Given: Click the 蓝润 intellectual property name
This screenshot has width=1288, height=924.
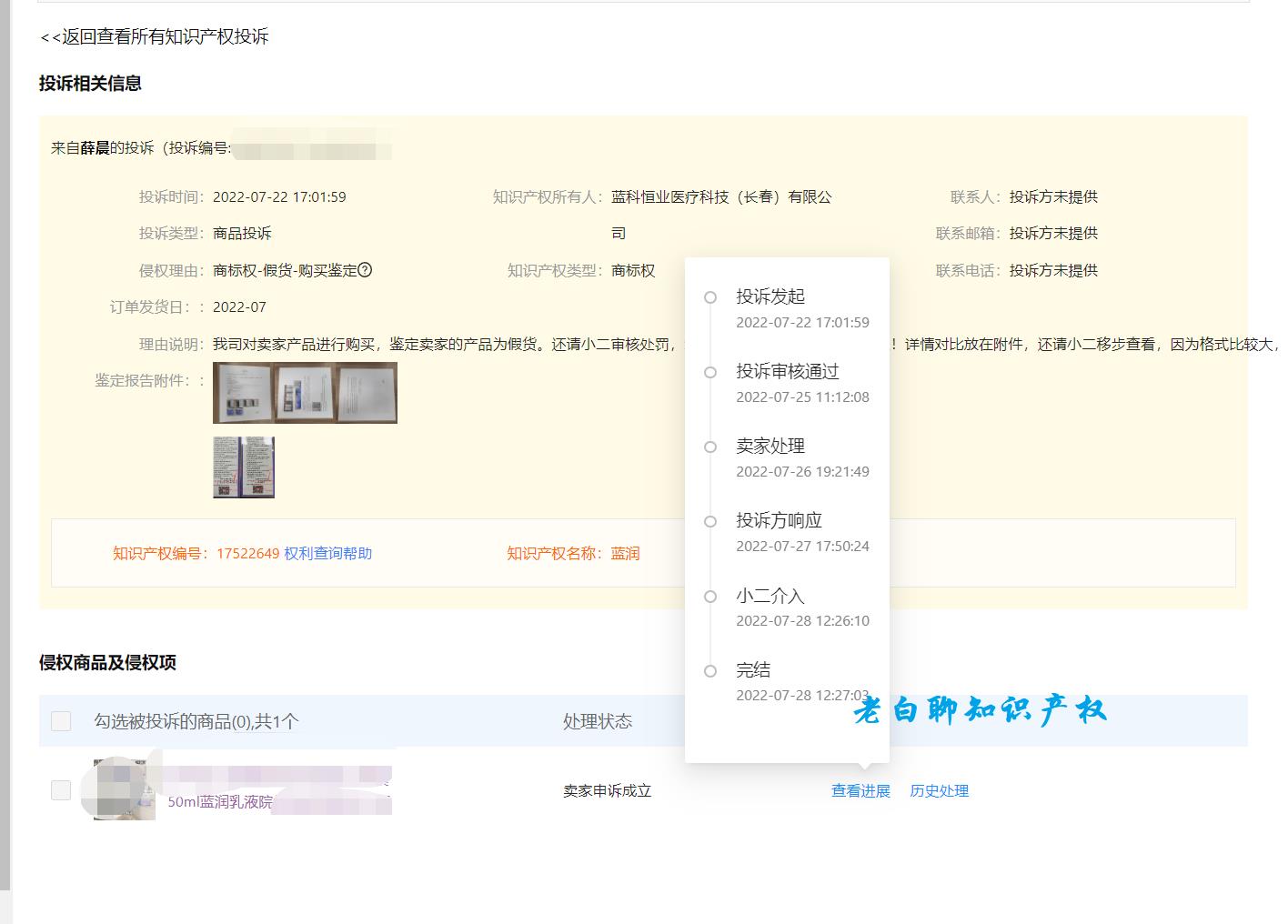Looking at the screenshot, I should (625, 553).
